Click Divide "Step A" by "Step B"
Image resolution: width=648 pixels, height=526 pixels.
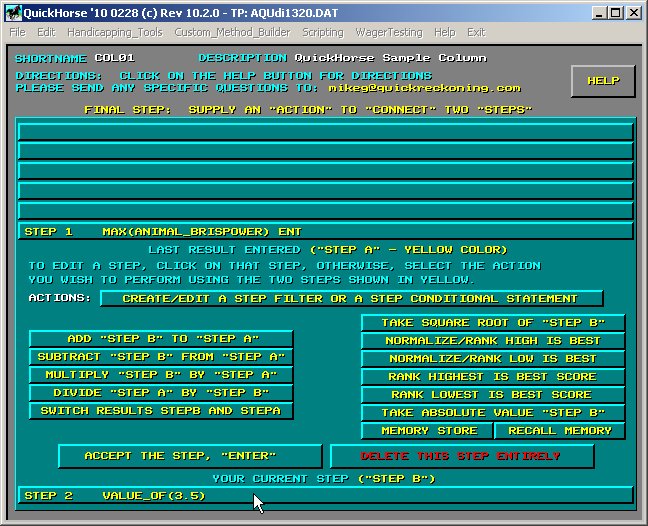pyautogui.click(x=161, y=393)
